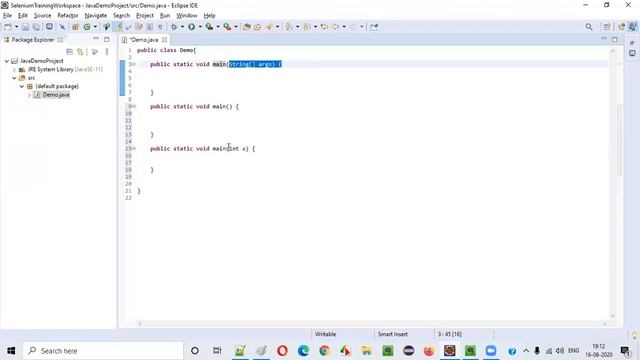Toggle block selection mode in the toolbar

(x=149, y=27)
